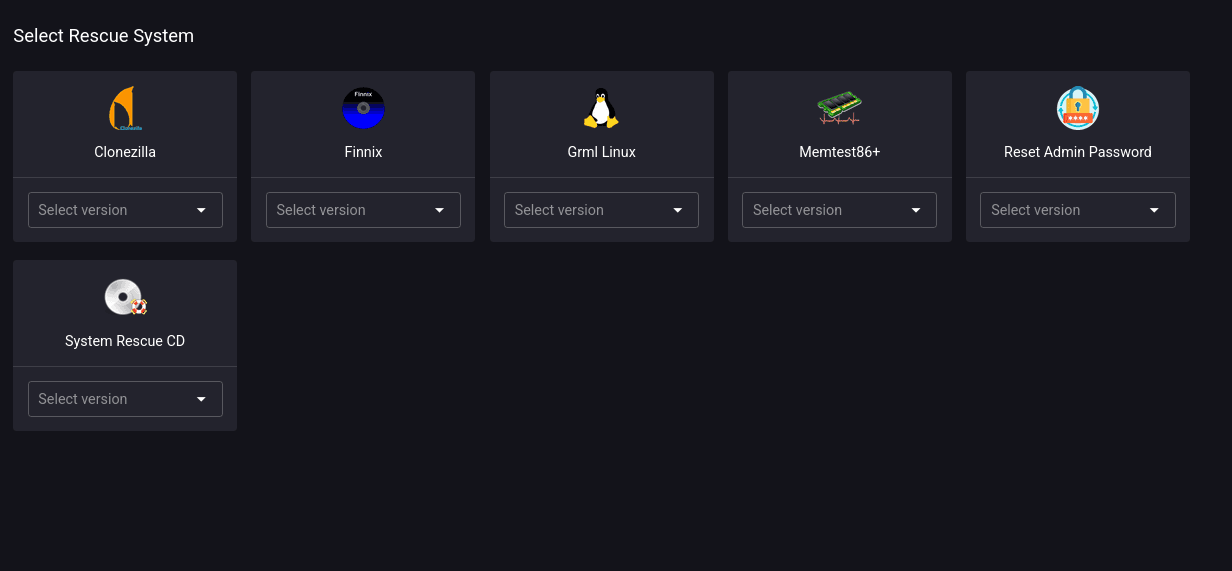Select the System Rescue CD title
Screen dimensions: 1232x571
125,341
